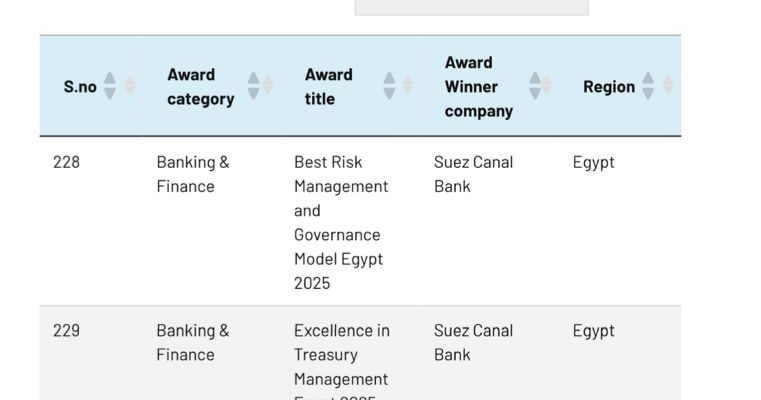Click Best Risk Management and Governance title
This screenshot has height=400, width=761.
coord(340,222)
